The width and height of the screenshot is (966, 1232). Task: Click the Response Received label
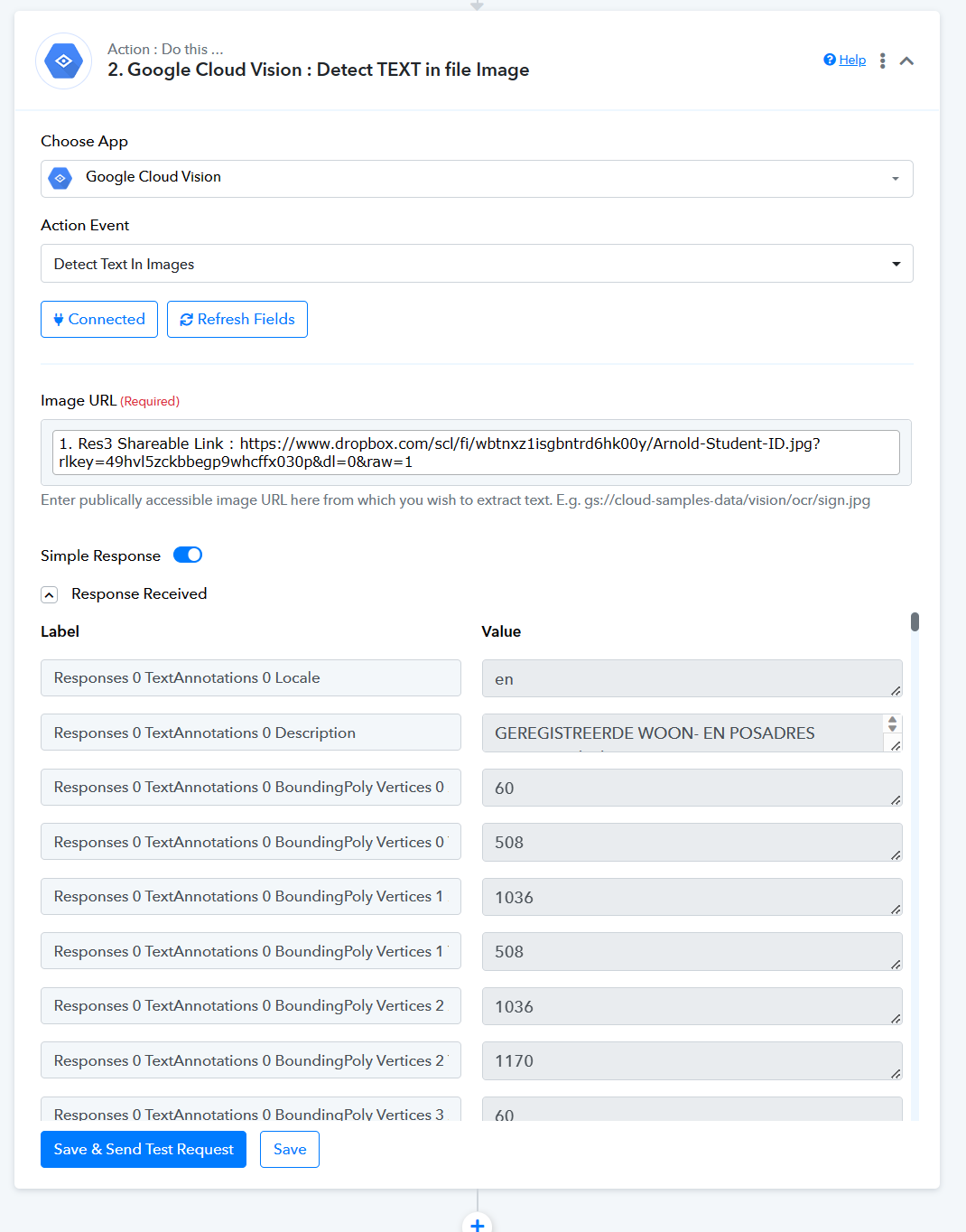[139, 593]
